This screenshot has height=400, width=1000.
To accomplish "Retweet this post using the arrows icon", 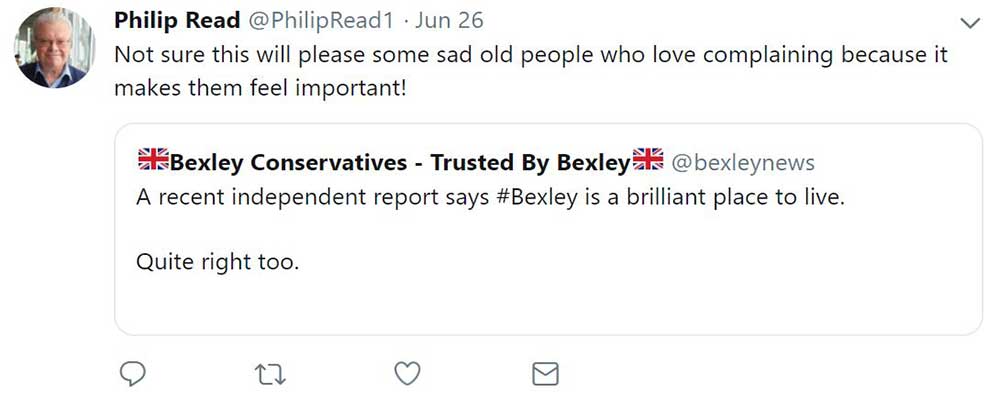I will [270, 375].
